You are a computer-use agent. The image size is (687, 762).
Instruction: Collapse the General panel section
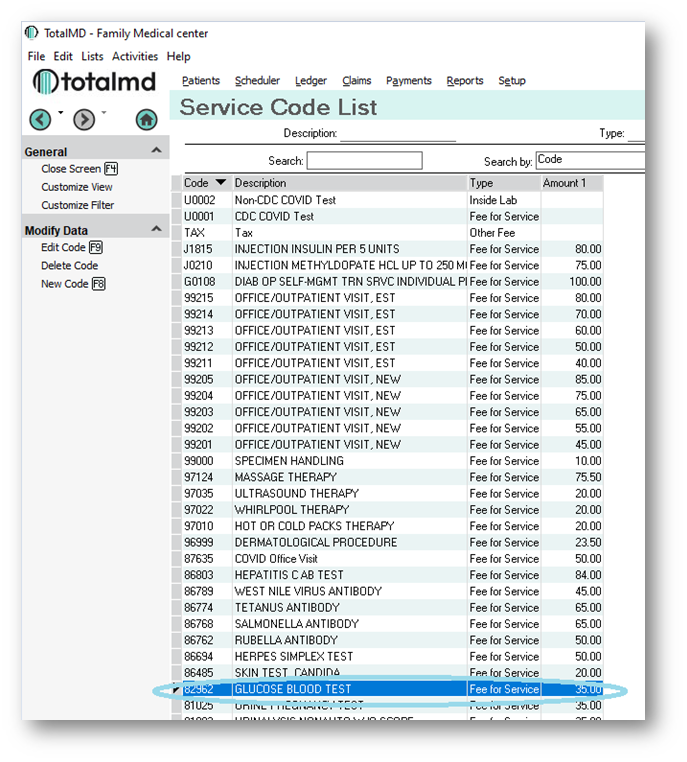click(x=156, y=151)
